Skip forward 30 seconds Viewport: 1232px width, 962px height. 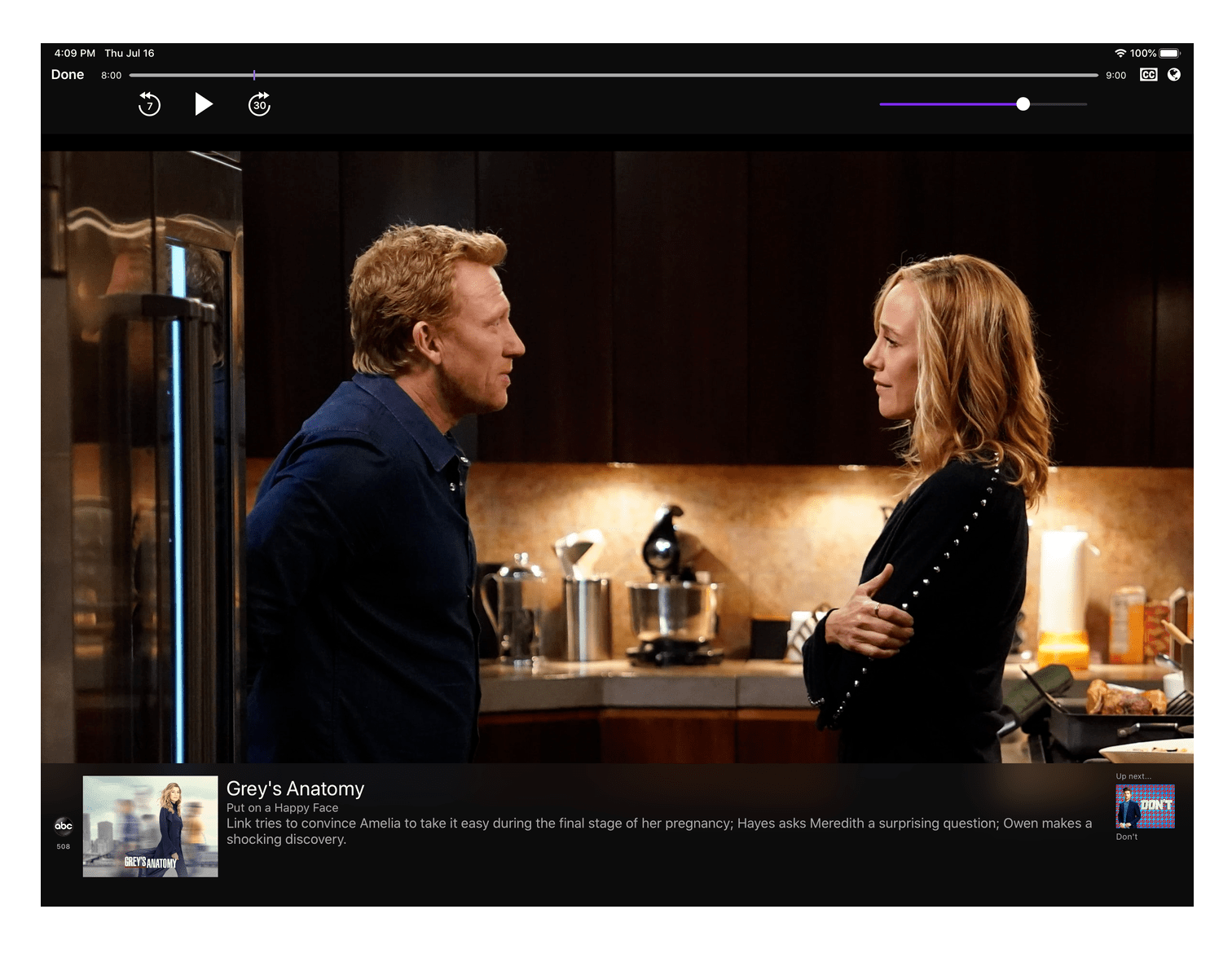pos(259,104)
